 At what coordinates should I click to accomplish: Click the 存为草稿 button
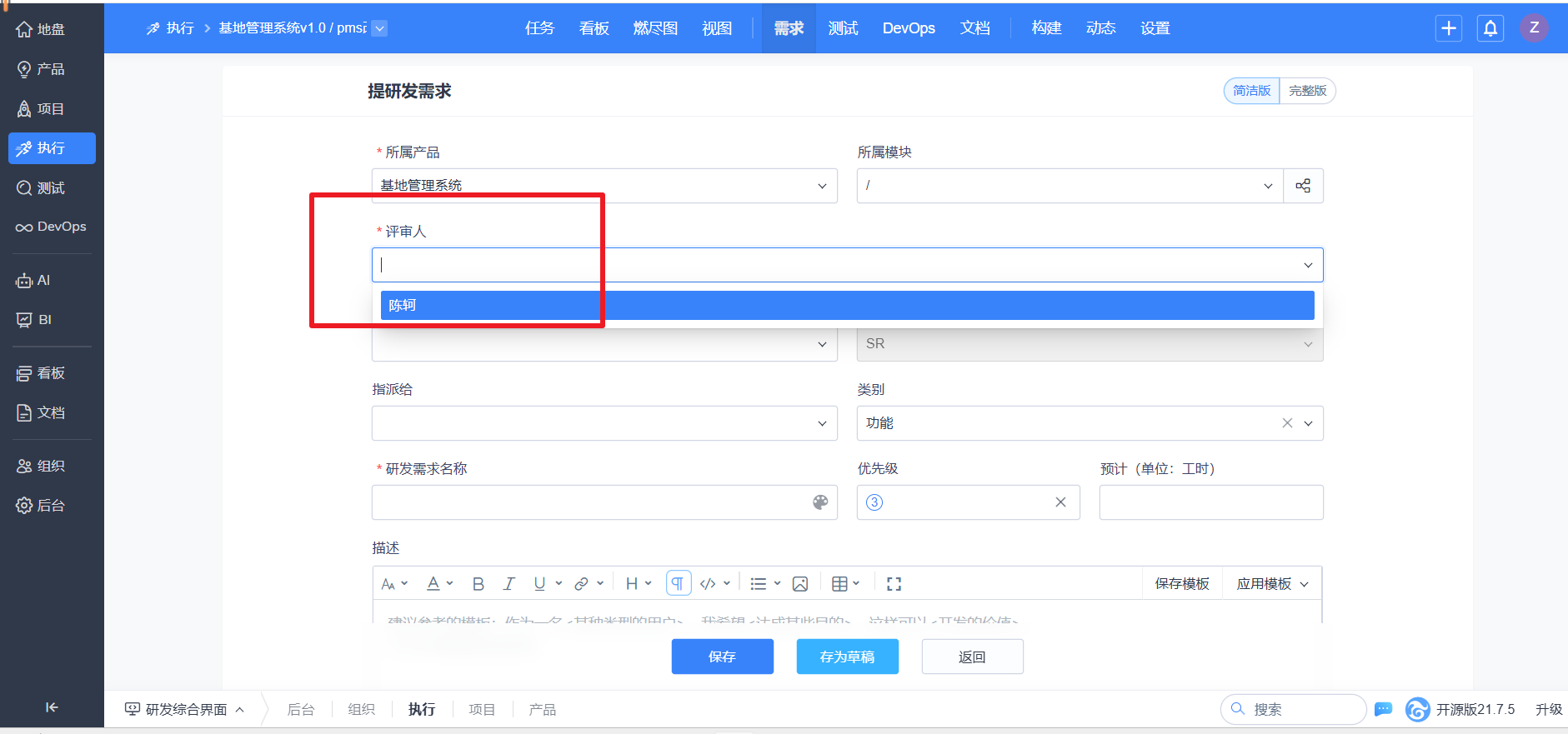click(x=847, y=657)
